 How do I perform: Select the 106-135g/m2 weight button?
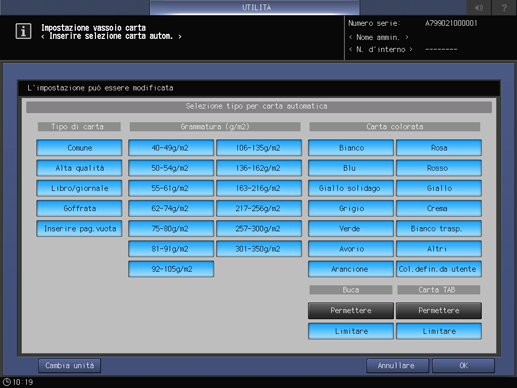tap(259, 148)
